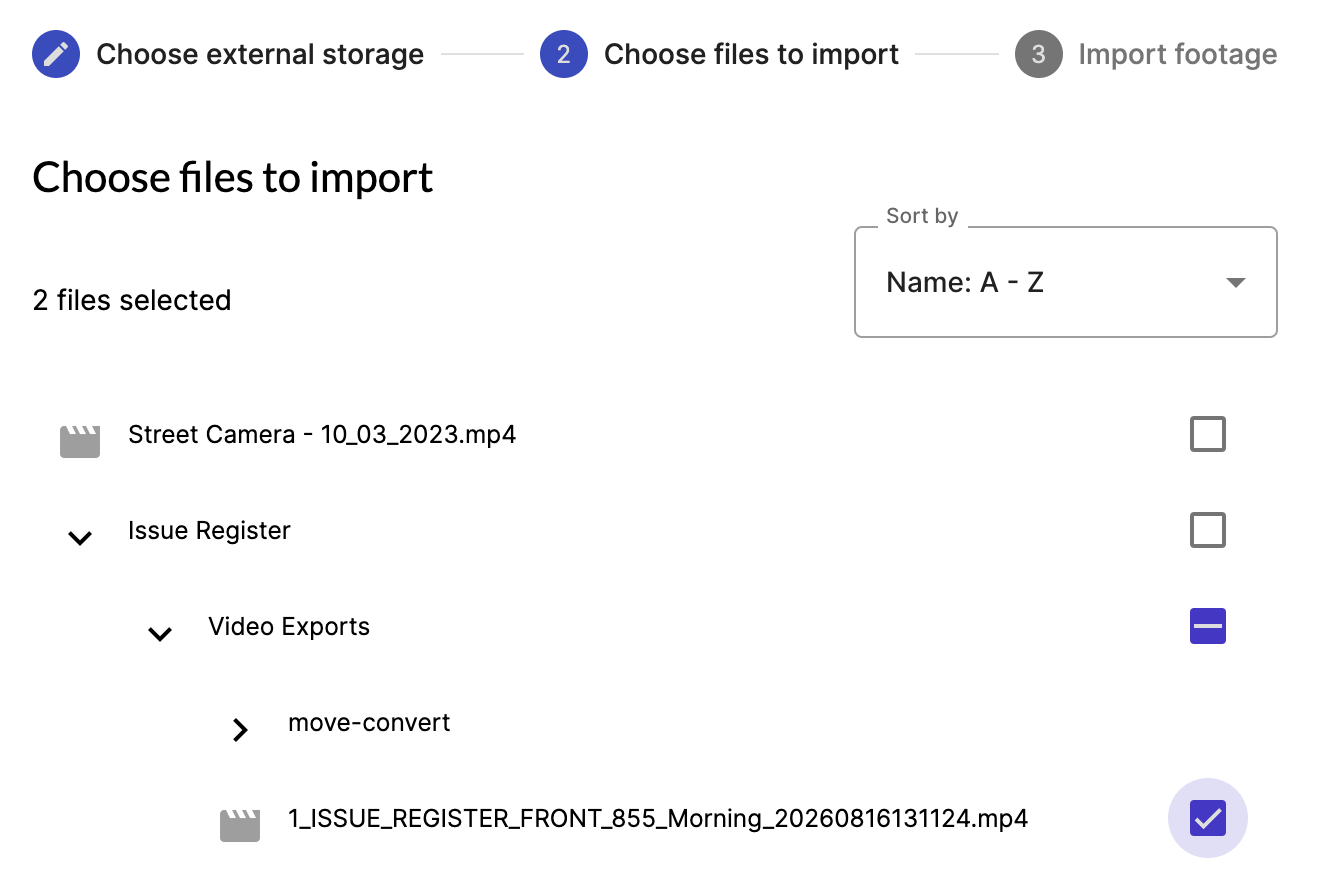Image resolution: width=1320 pixels, height=872 pixels.
Task: Collapse the Video Exports folder chevron
Action: [160, 634]
